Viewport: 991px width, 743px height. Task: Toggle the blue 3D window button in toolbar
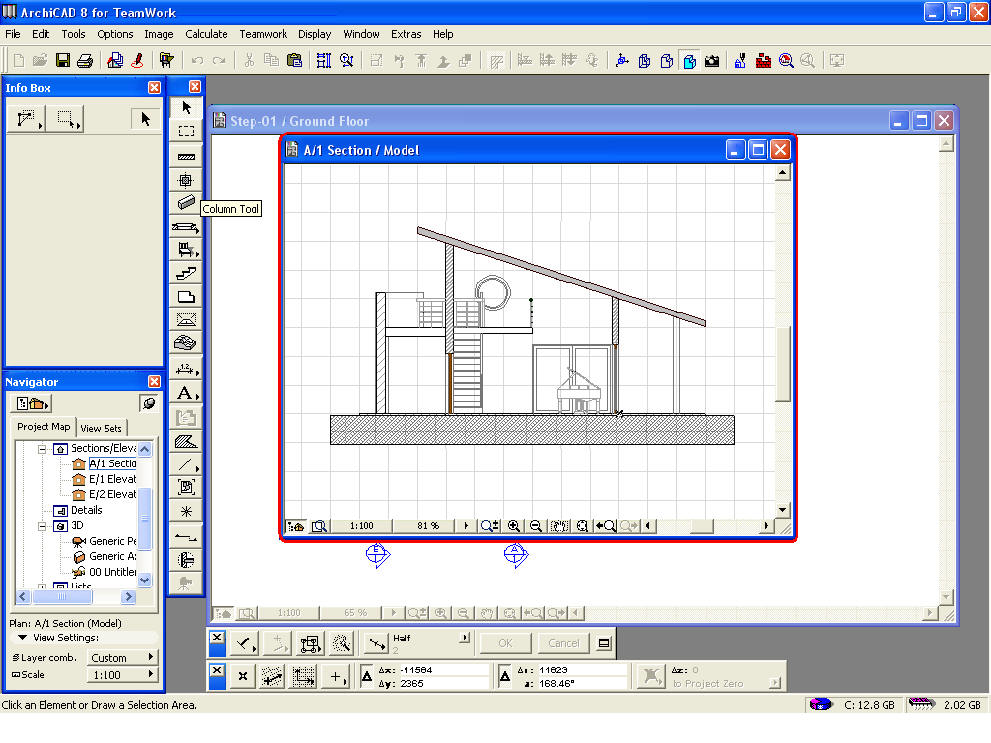point(690,61)
